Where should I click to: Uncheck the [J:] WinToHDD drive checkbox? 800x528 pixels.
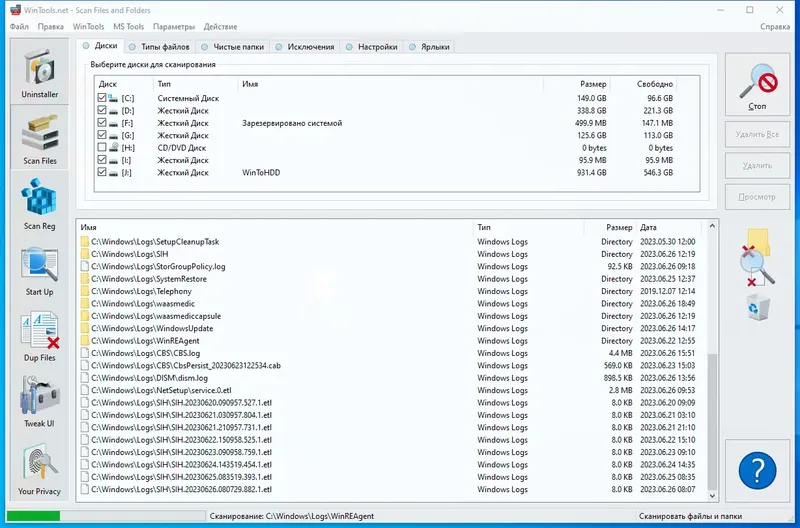(102, 172)
